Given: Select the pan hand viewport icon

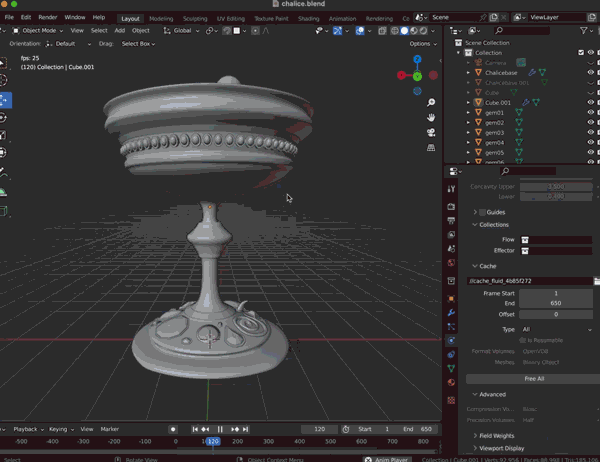Looking at the screenshot, I should tap(431, 118).
